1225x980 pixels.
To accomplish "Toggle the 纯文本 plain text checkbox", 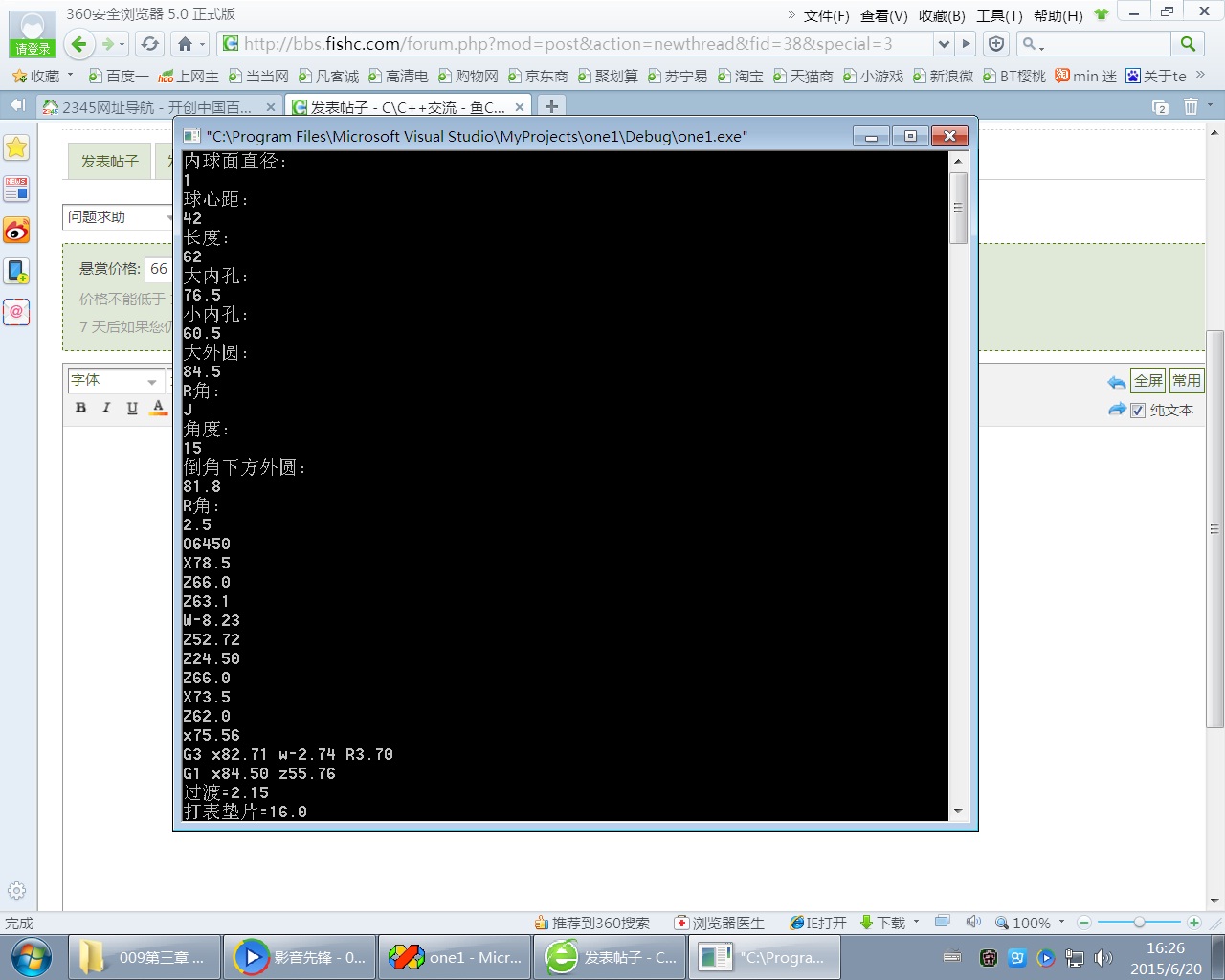I will tap(1138, 411).
